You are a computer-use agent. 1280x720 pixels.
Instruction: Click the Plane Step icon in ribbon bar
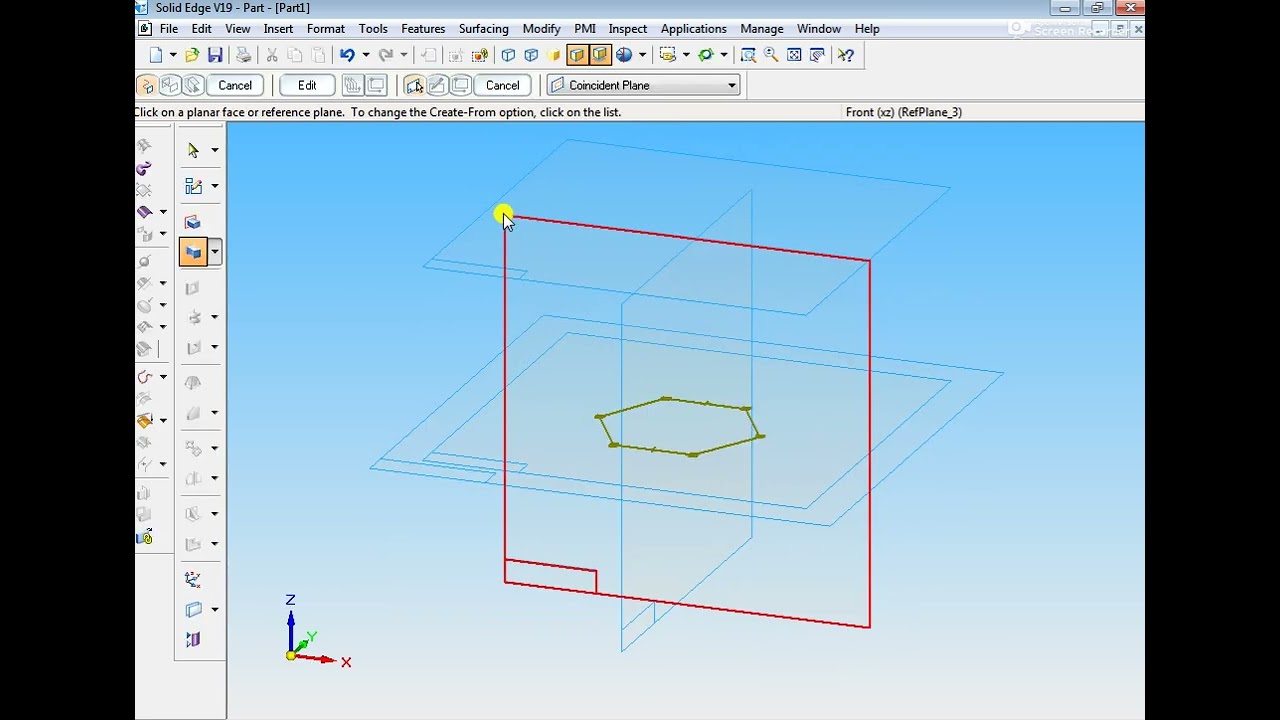tap(414, 85)
